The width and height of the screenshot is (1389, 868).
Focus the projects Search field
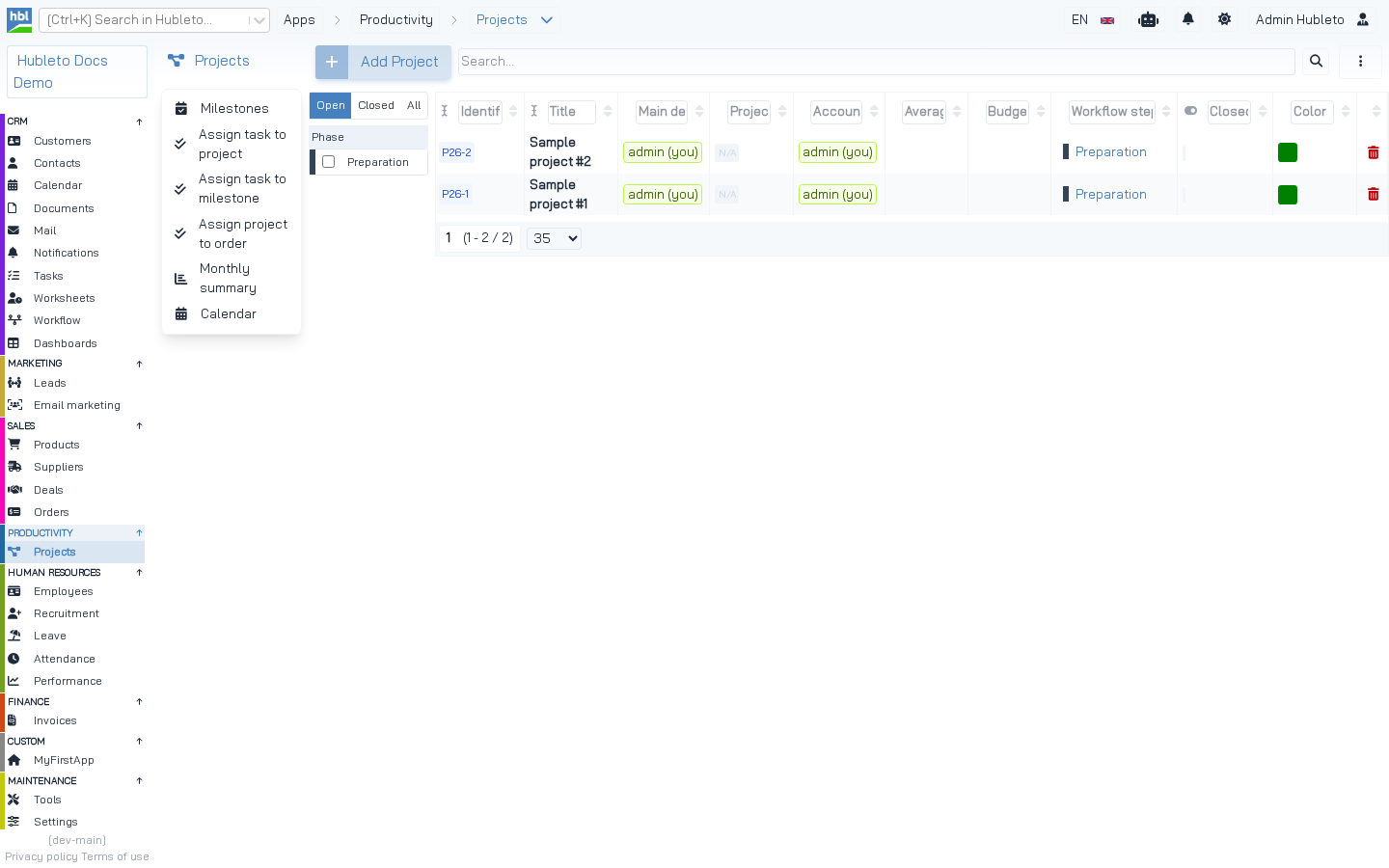click(876, 62)
